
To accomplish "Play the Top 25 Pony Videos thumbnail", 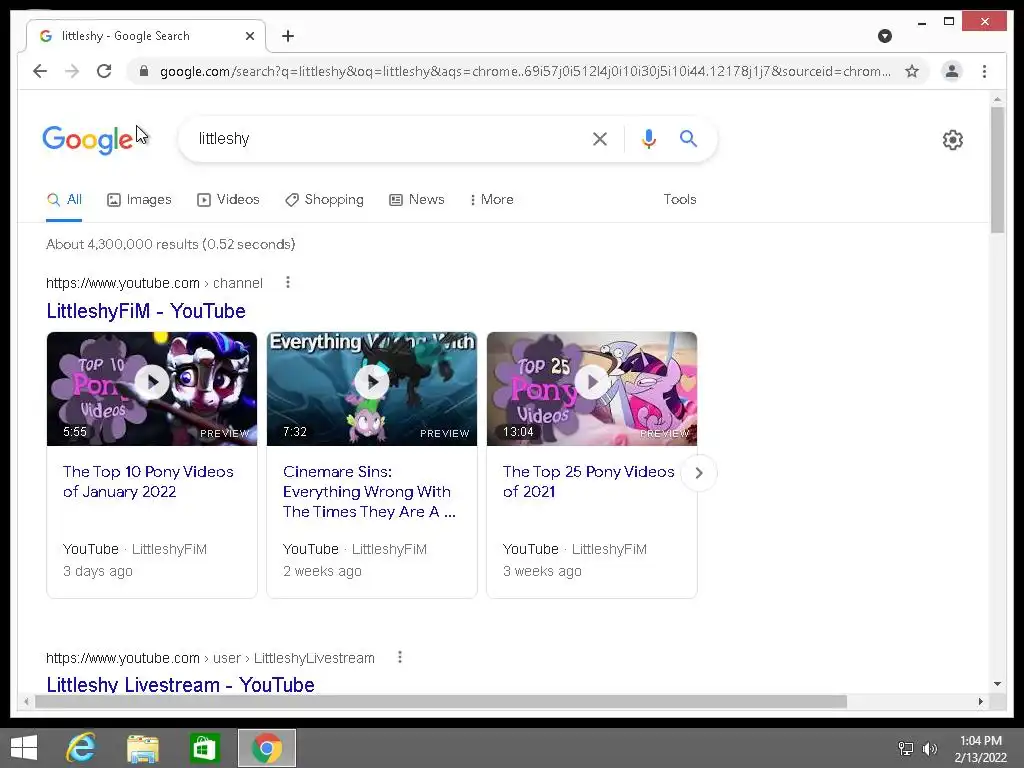I will [x=592, y=389].
